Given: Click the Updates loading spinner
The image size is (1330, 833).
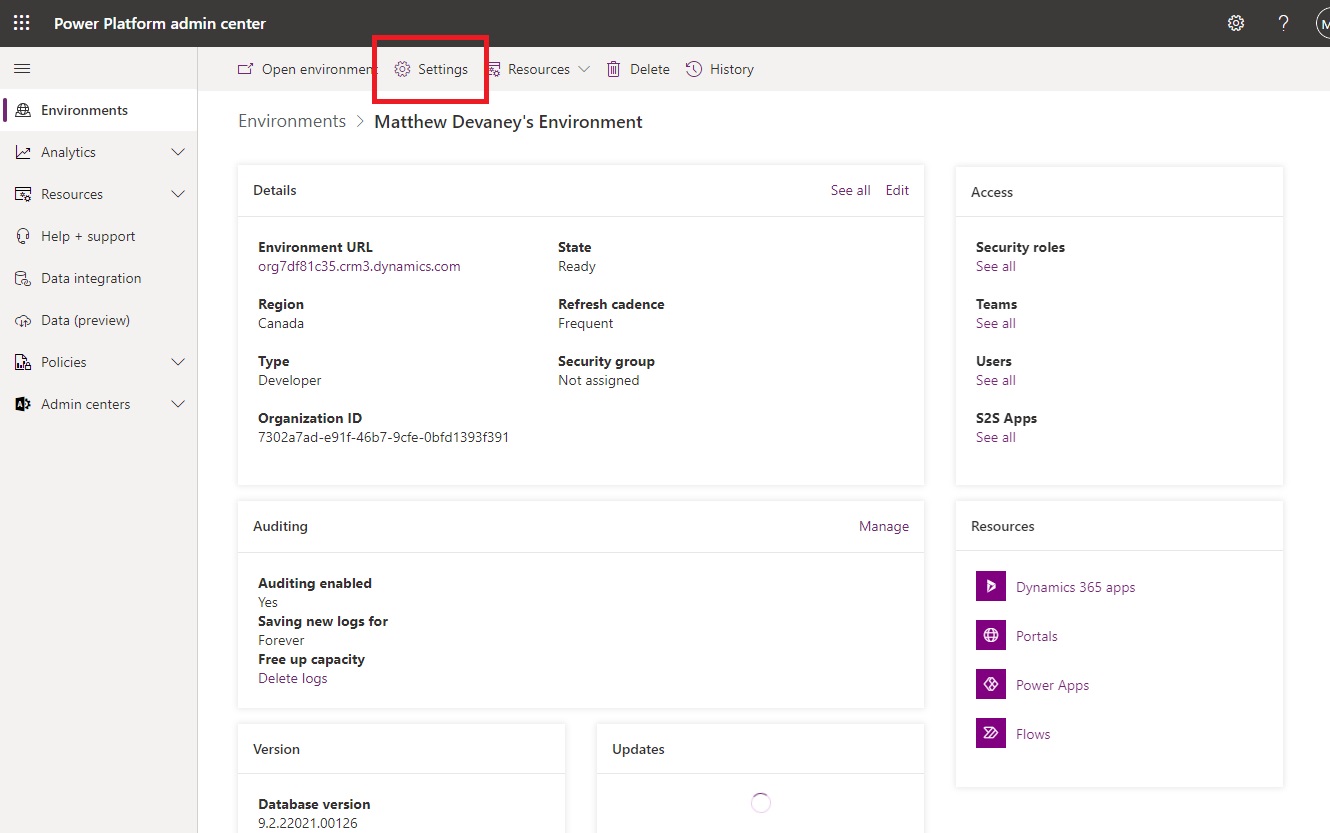Looking at the screenshot, I should (760, 802).
